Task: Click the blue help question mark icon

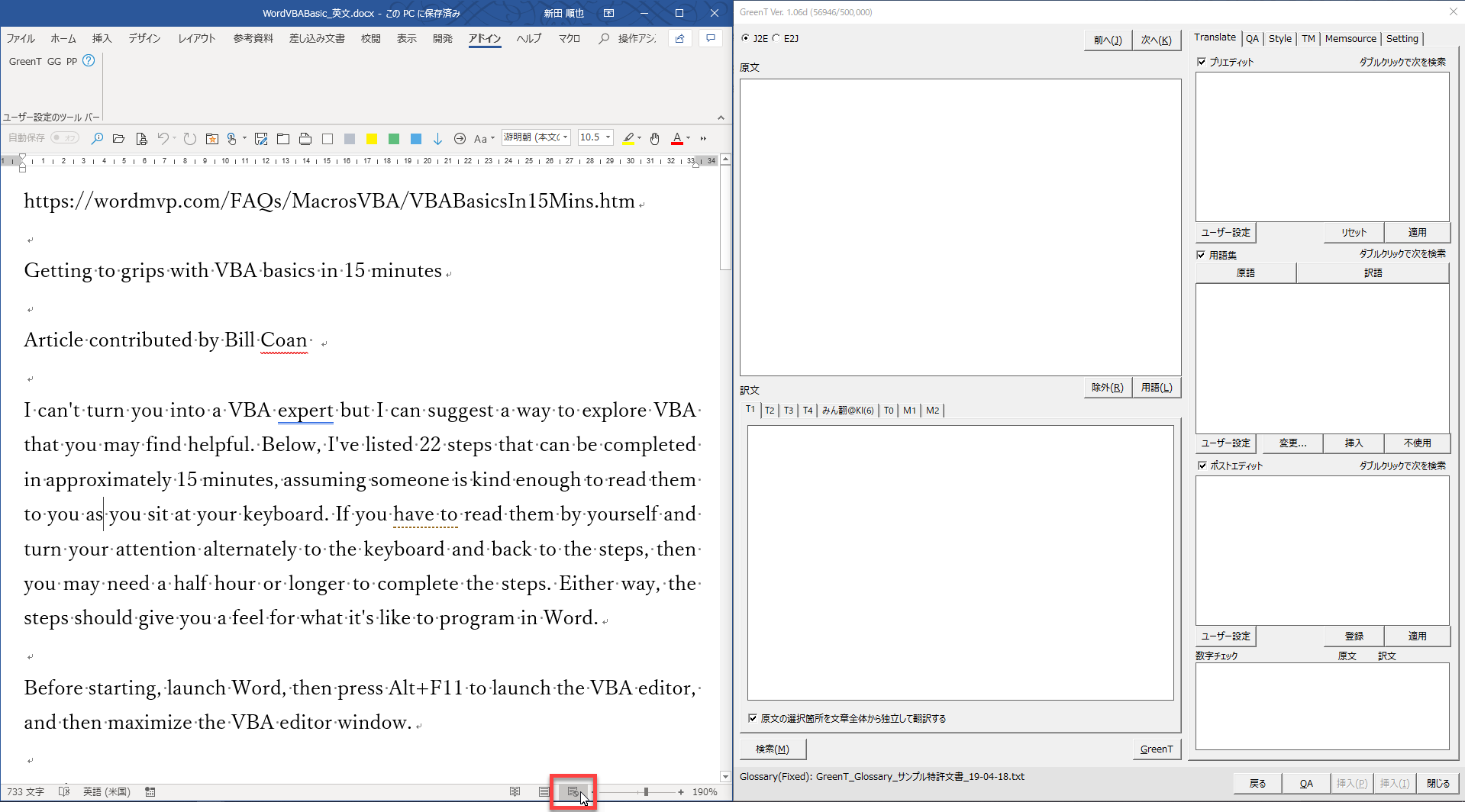Action: point(89,61)
